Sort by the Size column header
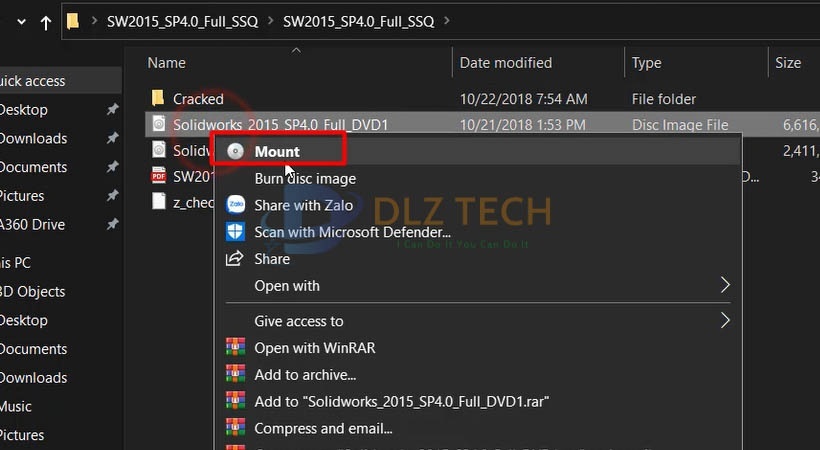Image resolution: width=820 pixels, height=450 pixels. coord(788,63)
